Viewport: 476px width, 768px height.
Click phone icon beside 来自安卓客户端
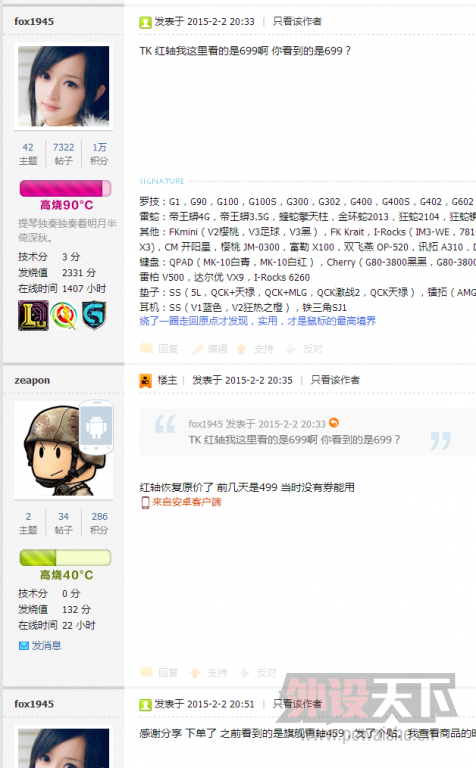click(x=145, y=503)
